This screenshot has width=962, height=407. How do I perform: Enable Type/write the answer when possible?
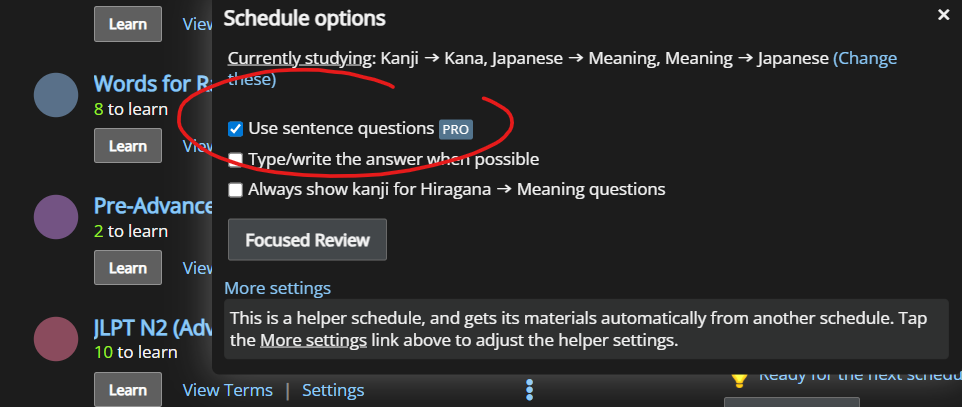(235, 159)
